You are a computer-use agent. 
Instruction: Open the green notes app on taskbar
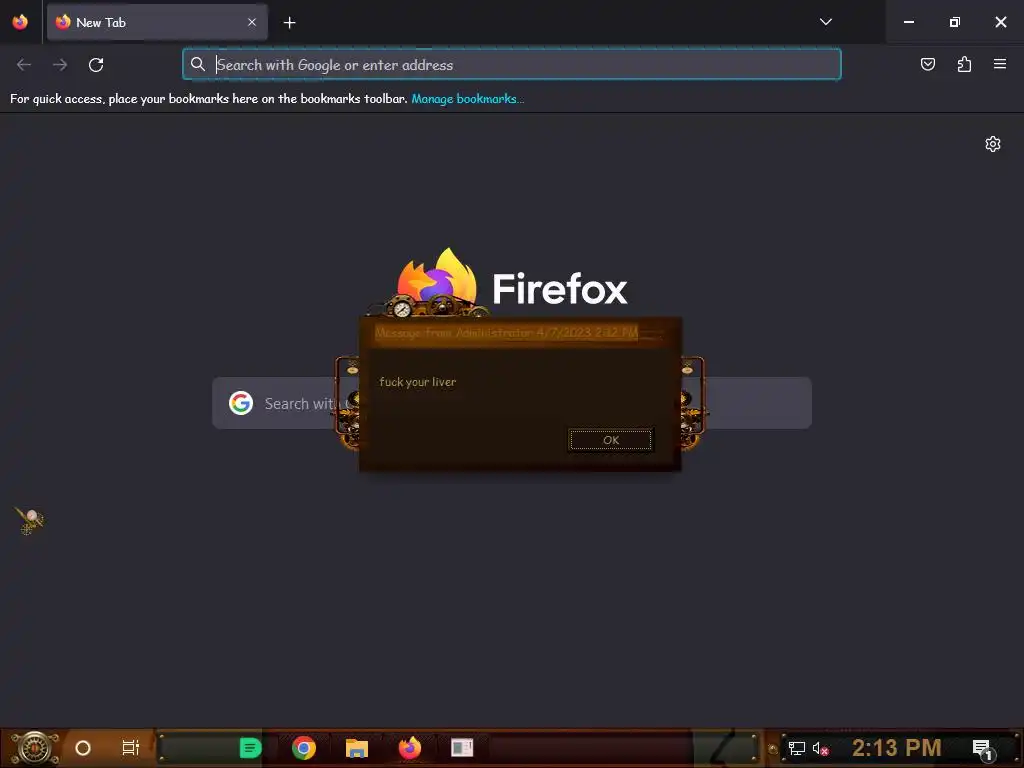click(x=250, y=748)
